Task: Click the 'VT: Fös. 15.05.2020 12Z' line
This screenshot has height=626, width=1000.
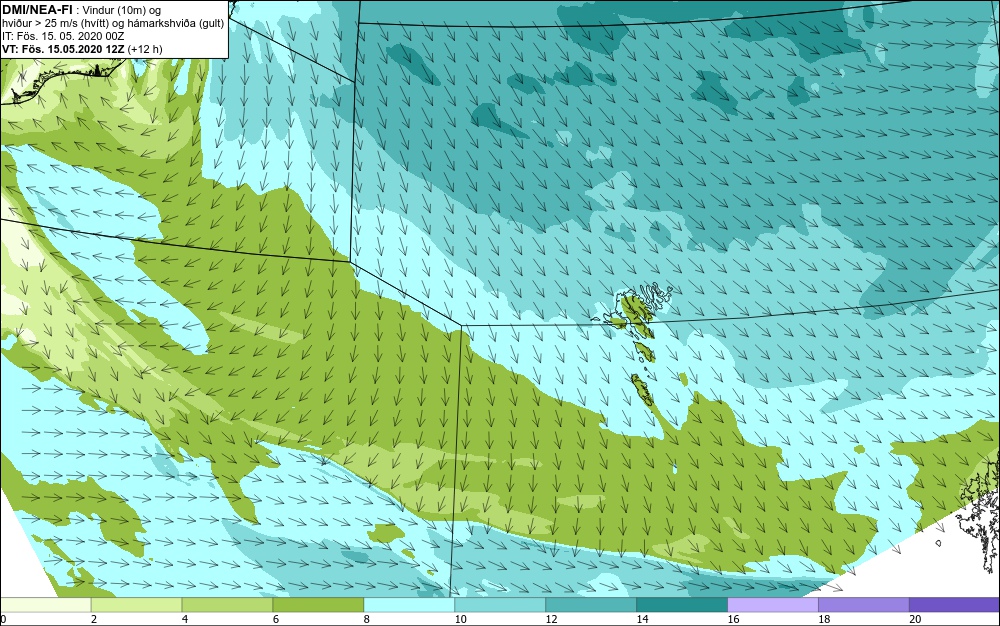Action: click(82, 48)
